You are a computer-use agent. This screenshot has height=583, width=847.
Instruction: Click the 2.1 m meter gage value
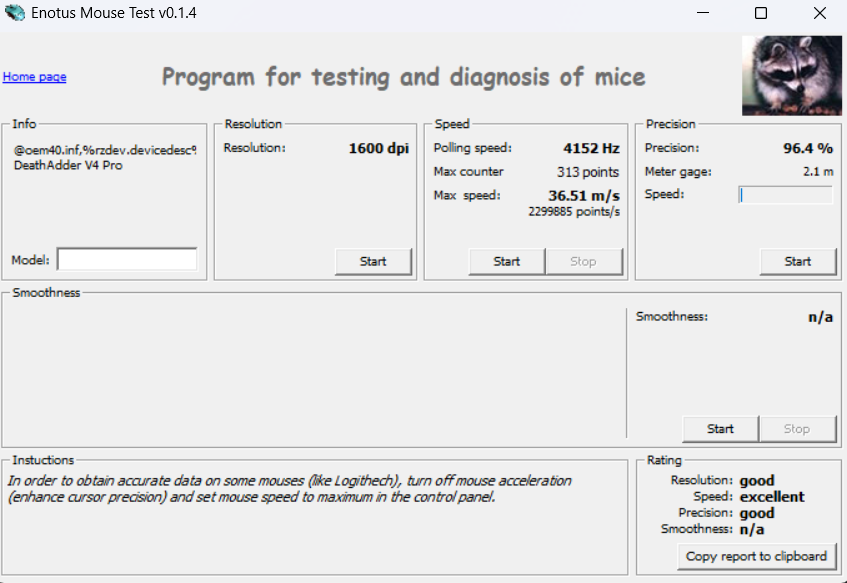pos(818,172)
